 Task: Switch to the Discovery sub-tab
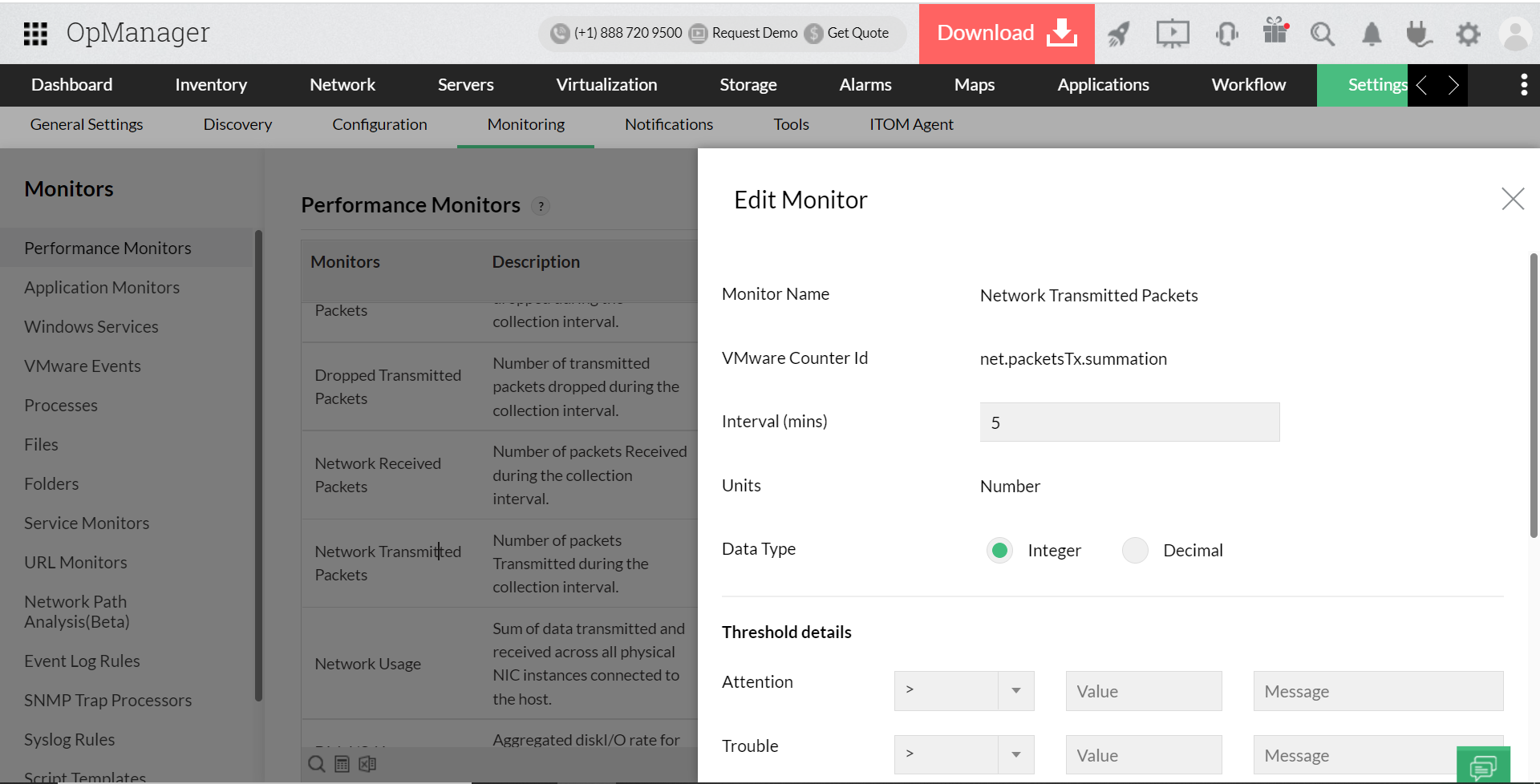tap(237, 125)
